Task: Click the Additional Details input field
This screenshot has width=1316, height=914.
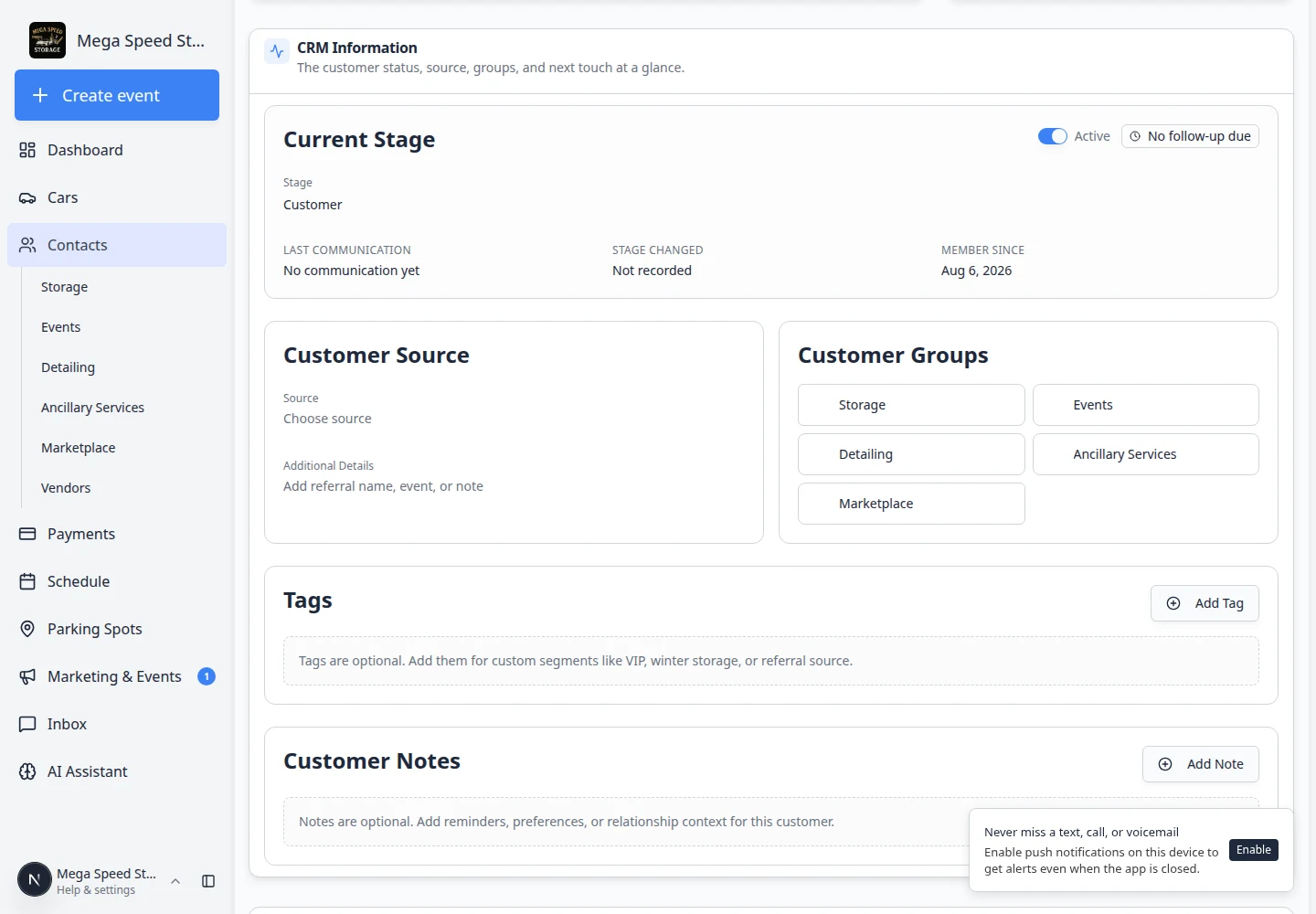Action: (383, 486)
